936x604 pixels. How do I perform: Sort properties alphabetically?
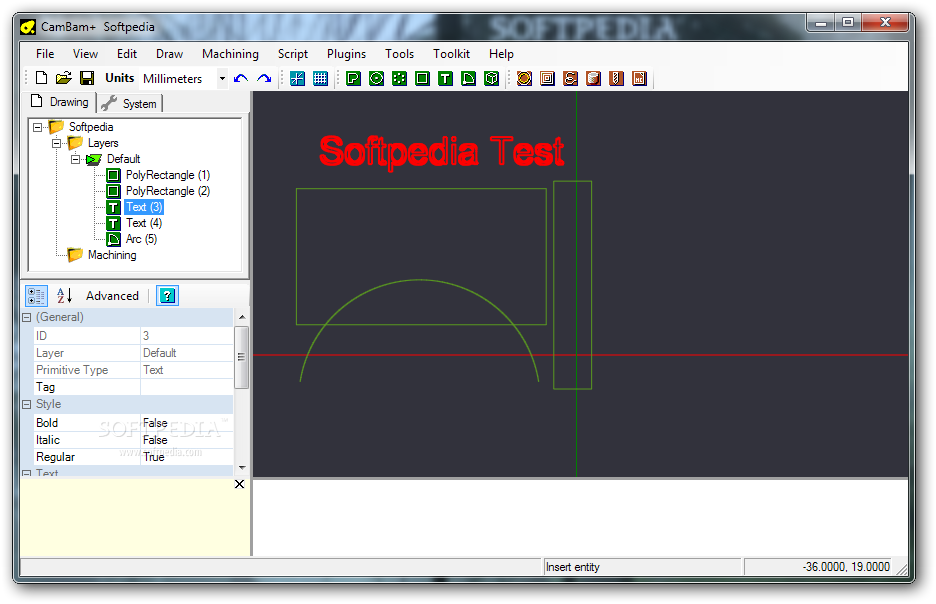pos(64,295)
